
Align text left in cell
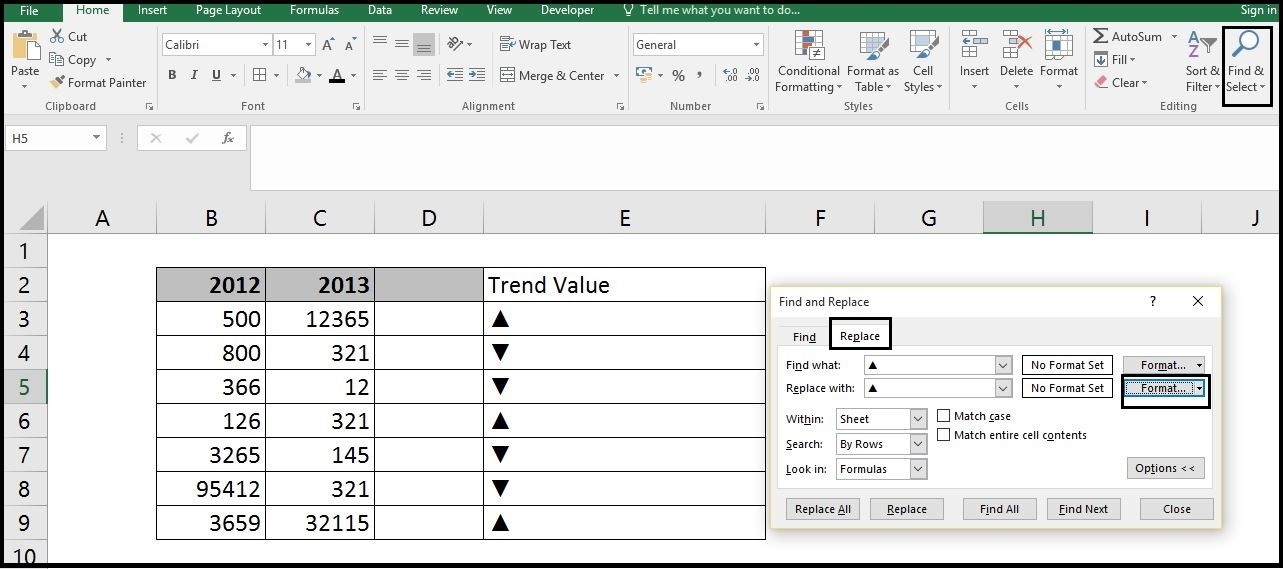point(380,75)
